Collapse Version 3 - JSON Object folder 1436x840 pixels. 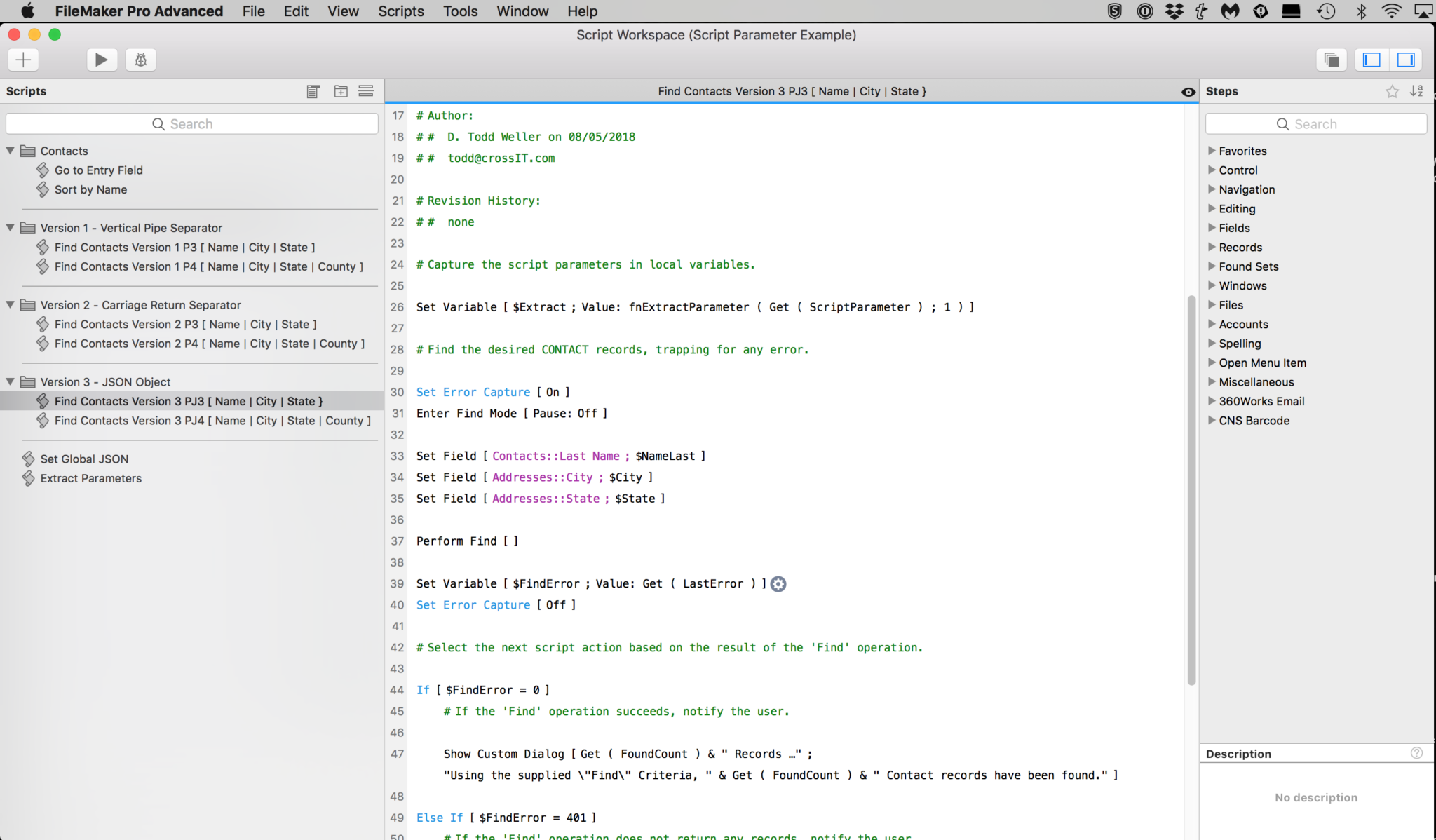pos(11,381)
